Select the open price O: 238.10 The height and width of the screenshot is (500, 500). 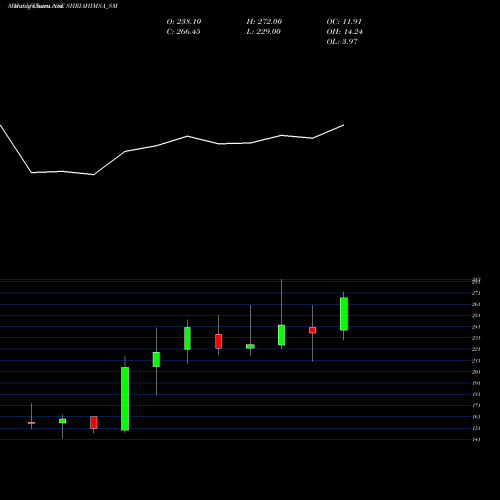pos(184,22)
